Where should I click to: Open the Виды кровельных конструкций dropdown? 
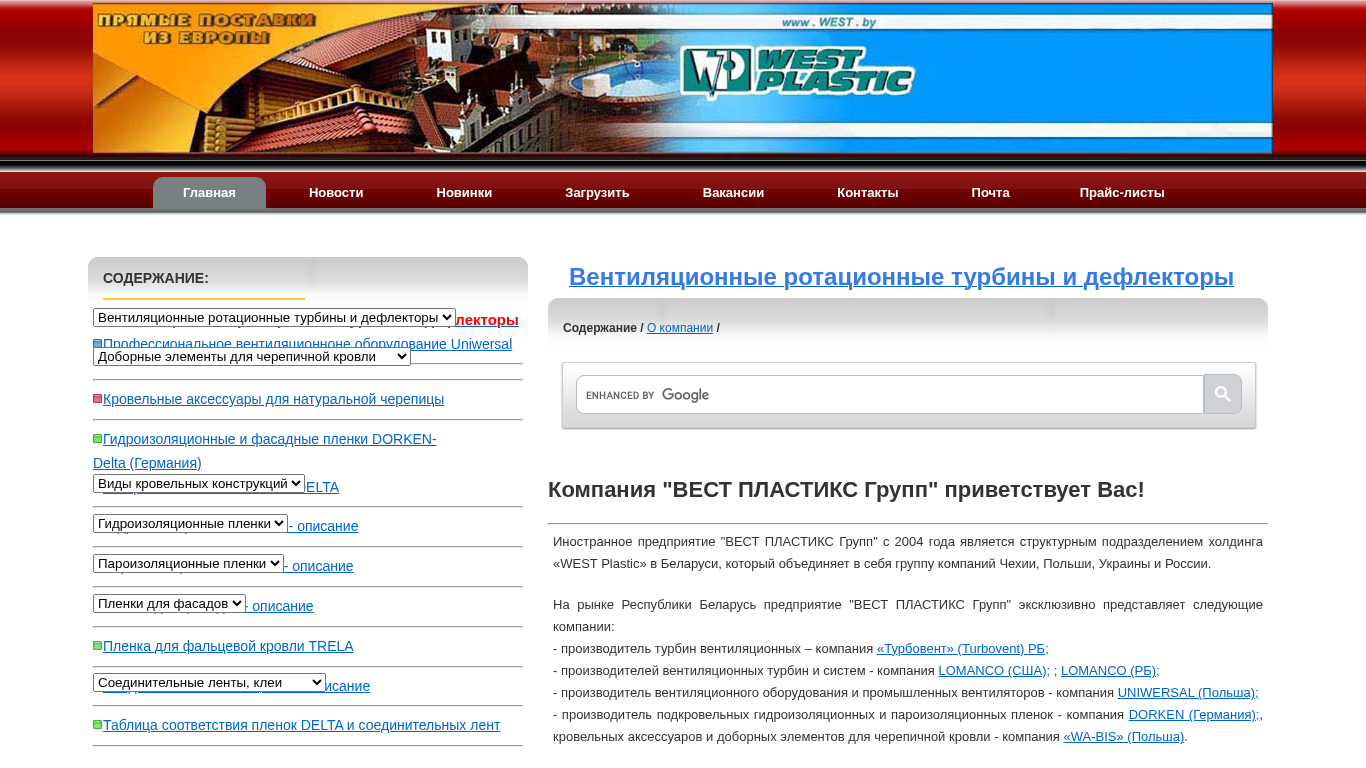199,483
